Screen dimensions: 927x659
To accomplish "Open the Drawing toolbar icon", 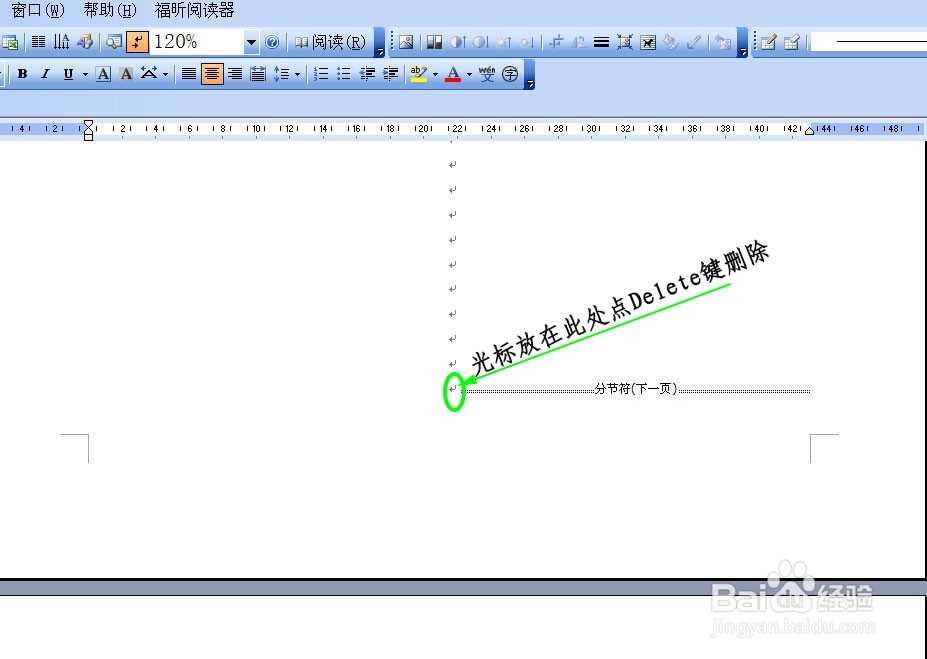I will point(85,42).
